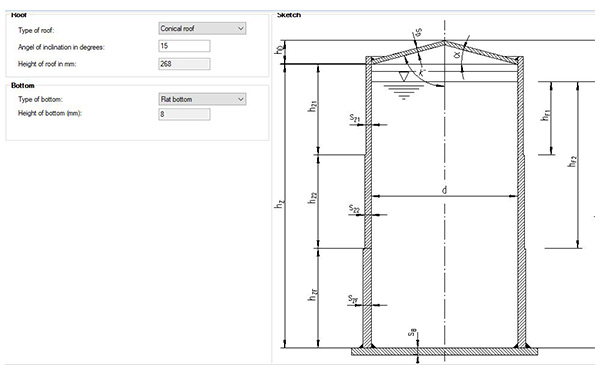
Task: Click the Height of roof field showing 268
Action: pyautogui.click(x=184, y=64)
